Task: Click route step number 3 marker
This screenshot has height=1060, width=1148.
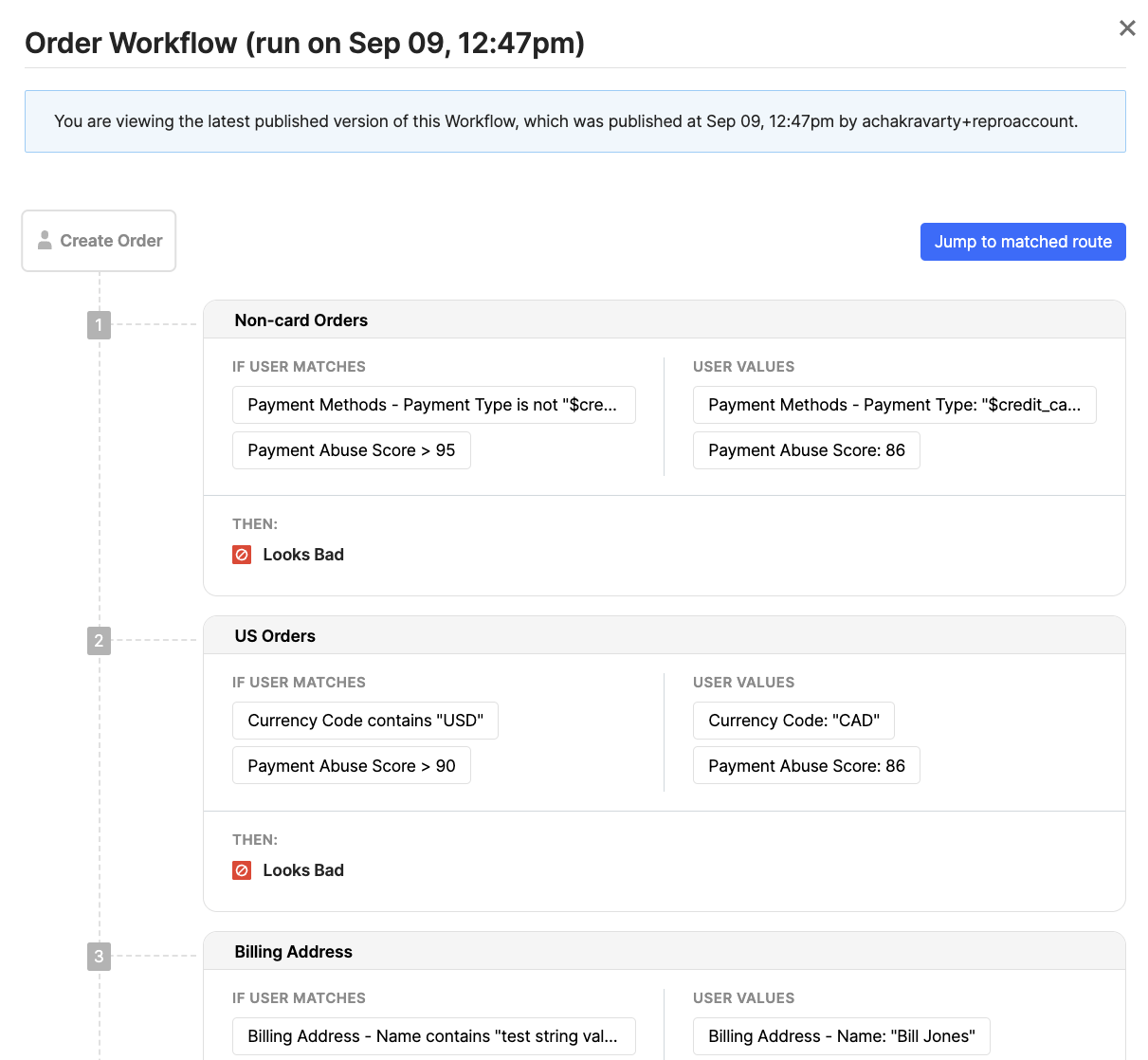Action: (x=99, y=957)
